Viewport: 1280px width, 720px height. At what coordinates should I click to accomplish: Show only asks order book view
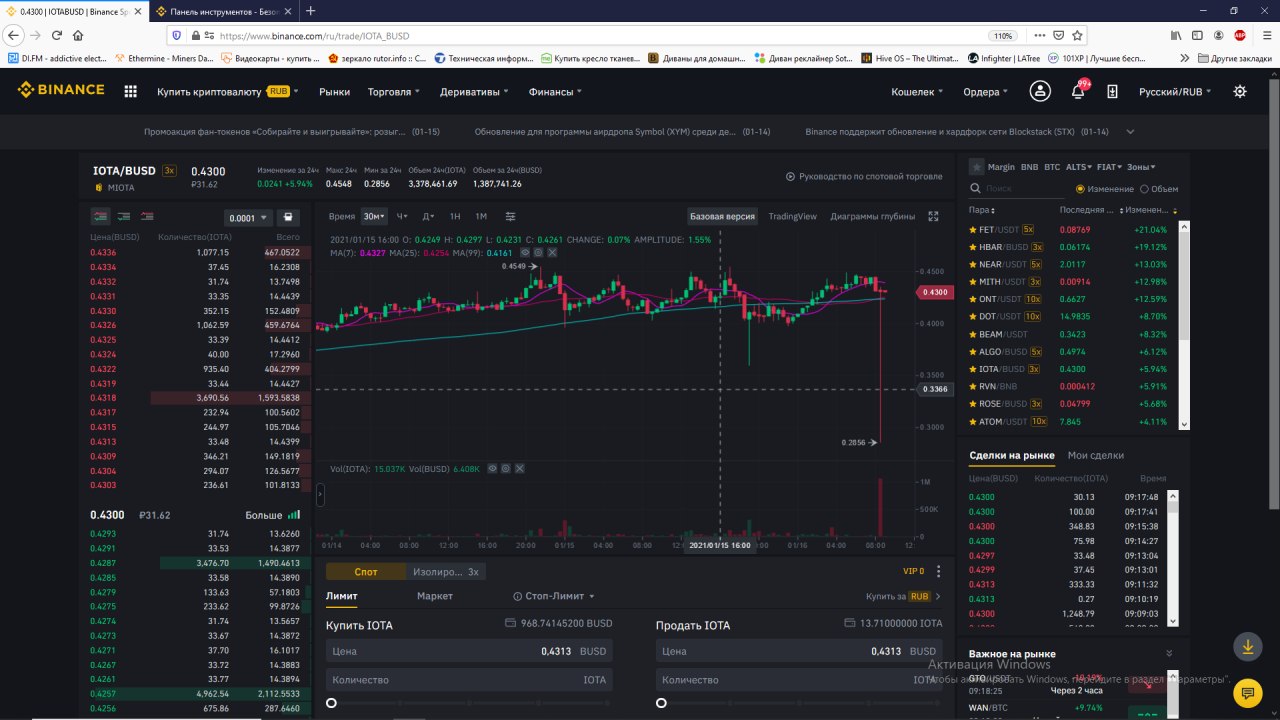click(147, 216)
